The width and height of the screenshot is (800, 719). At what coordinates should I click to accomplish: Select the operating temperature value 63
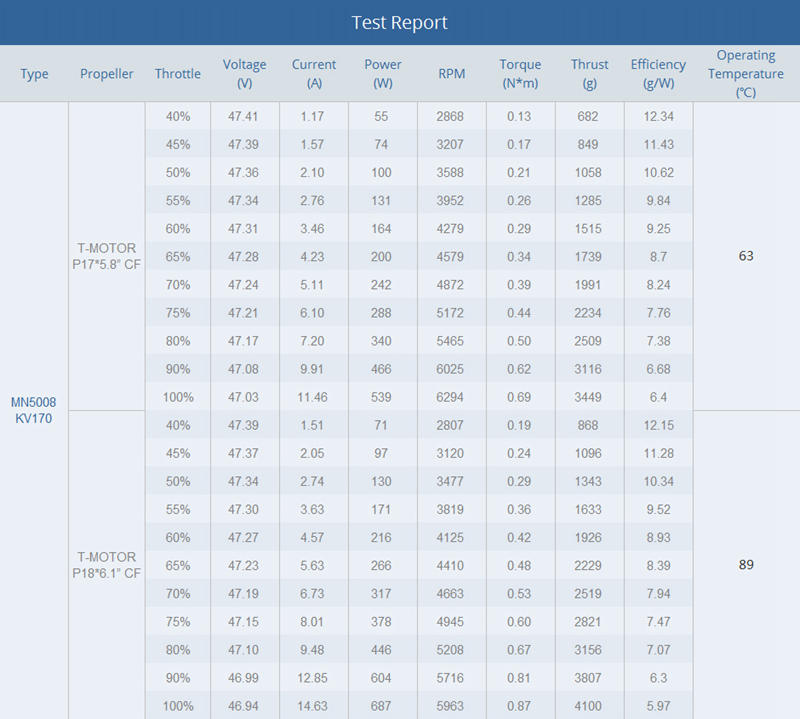click(x=746, y=256)
